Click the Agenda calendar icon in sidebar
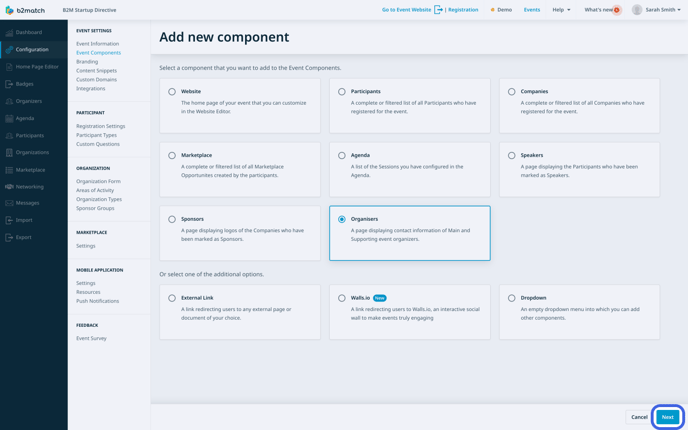 click(x=9, y=118)
